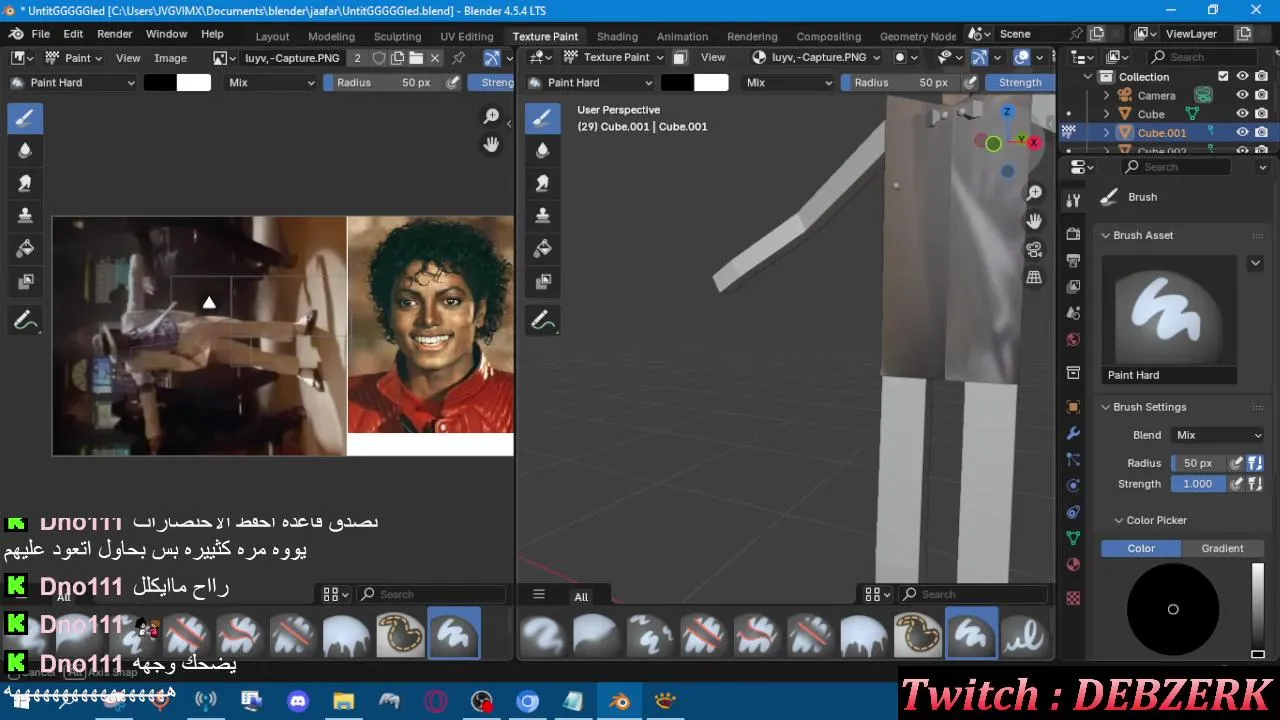The height and width of the screenshot is (720, 1280).
Task: Open the Output properties tab
Action: click(1073, 260)
